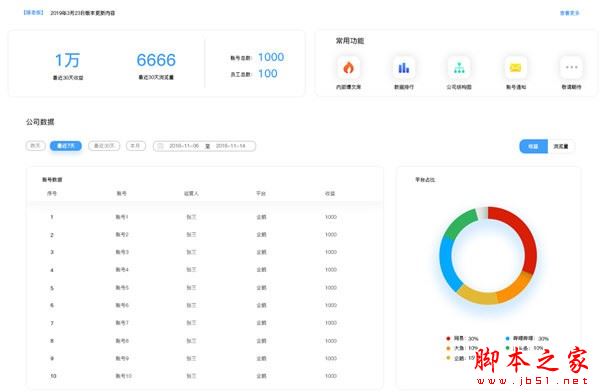Click the 2018-11-14 end date
The image size is (600, 392).
coord(230,146)
